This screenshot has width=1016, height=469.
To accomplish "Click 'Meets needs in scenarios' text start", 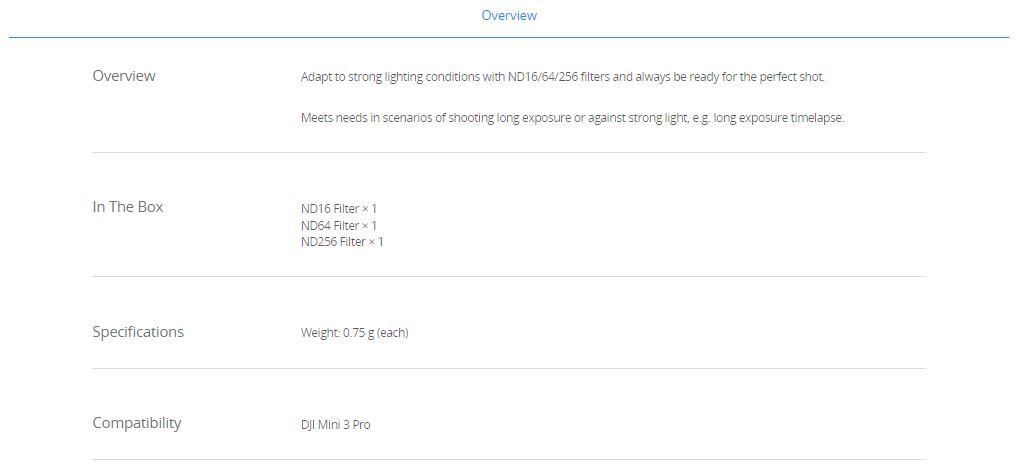I will click(x=364, y=119).
